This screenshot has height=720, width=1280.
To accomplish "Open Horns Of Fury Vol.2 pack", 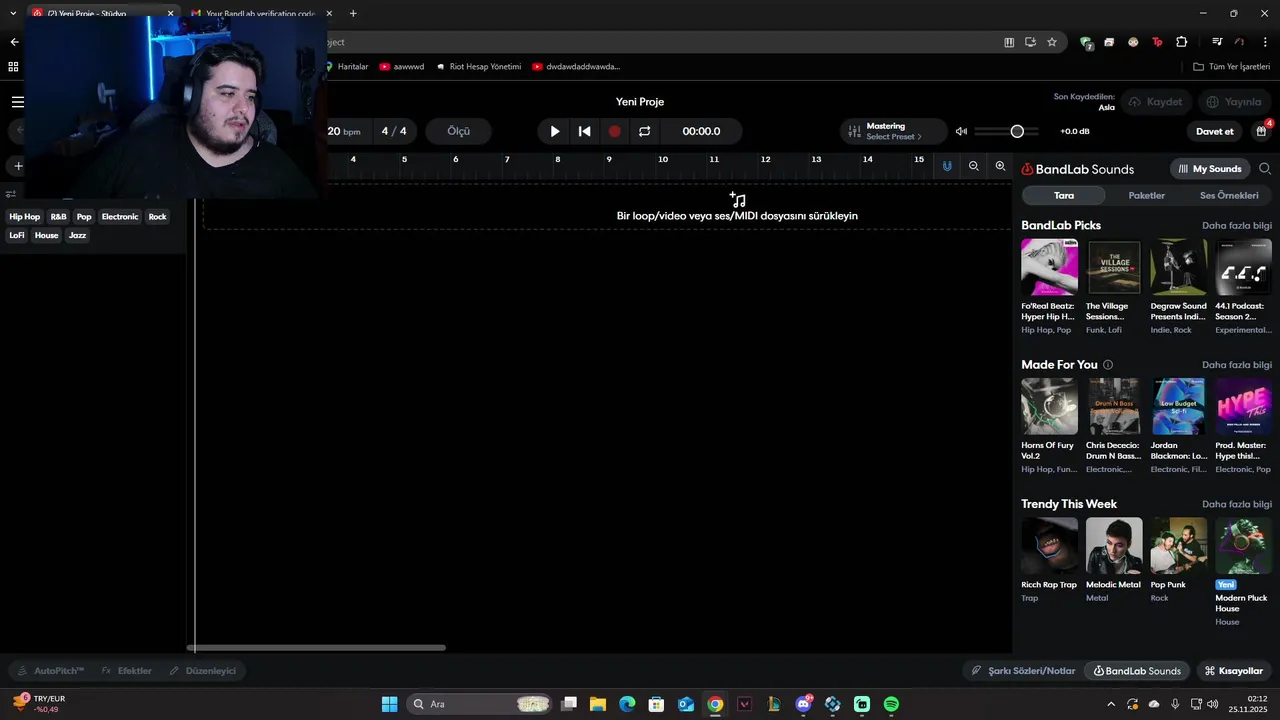I will (1049, 406).
